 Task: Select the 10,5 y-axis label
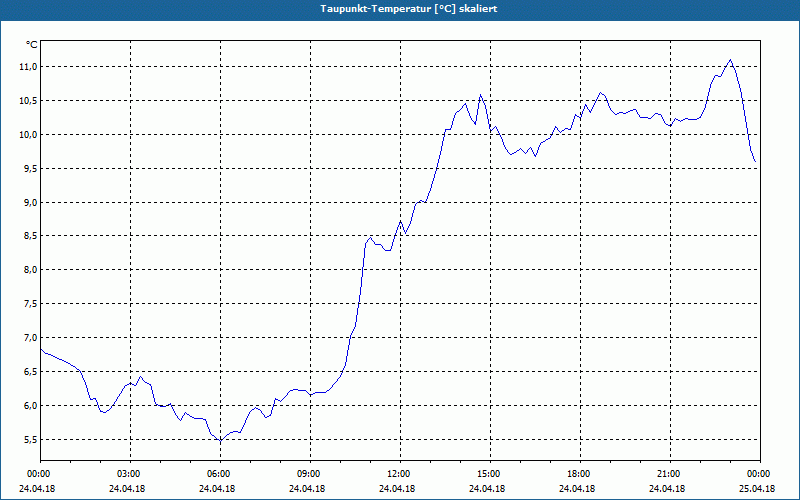29,101
